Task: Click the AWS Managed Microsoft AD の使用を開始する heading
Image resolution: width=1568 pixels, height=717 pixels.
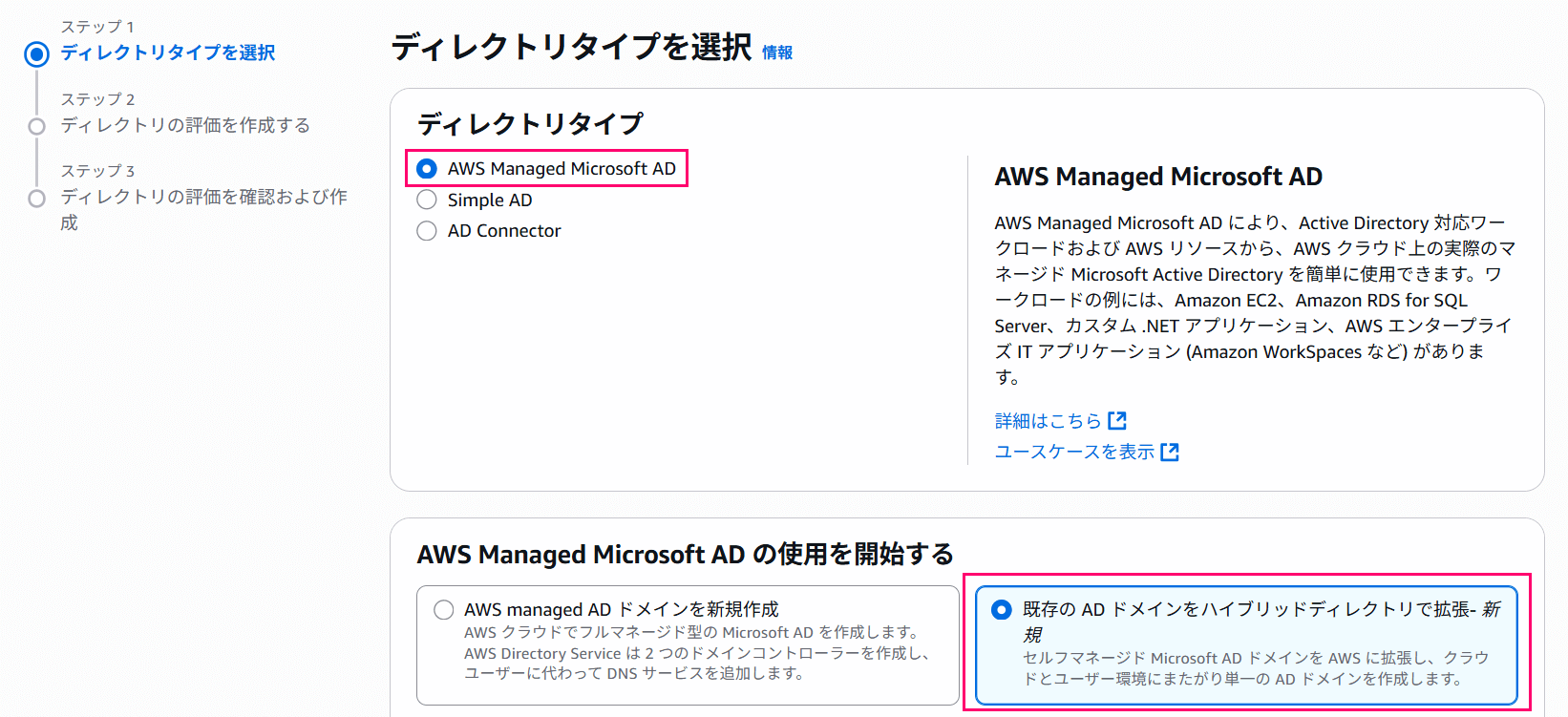Action: point(686,555)
